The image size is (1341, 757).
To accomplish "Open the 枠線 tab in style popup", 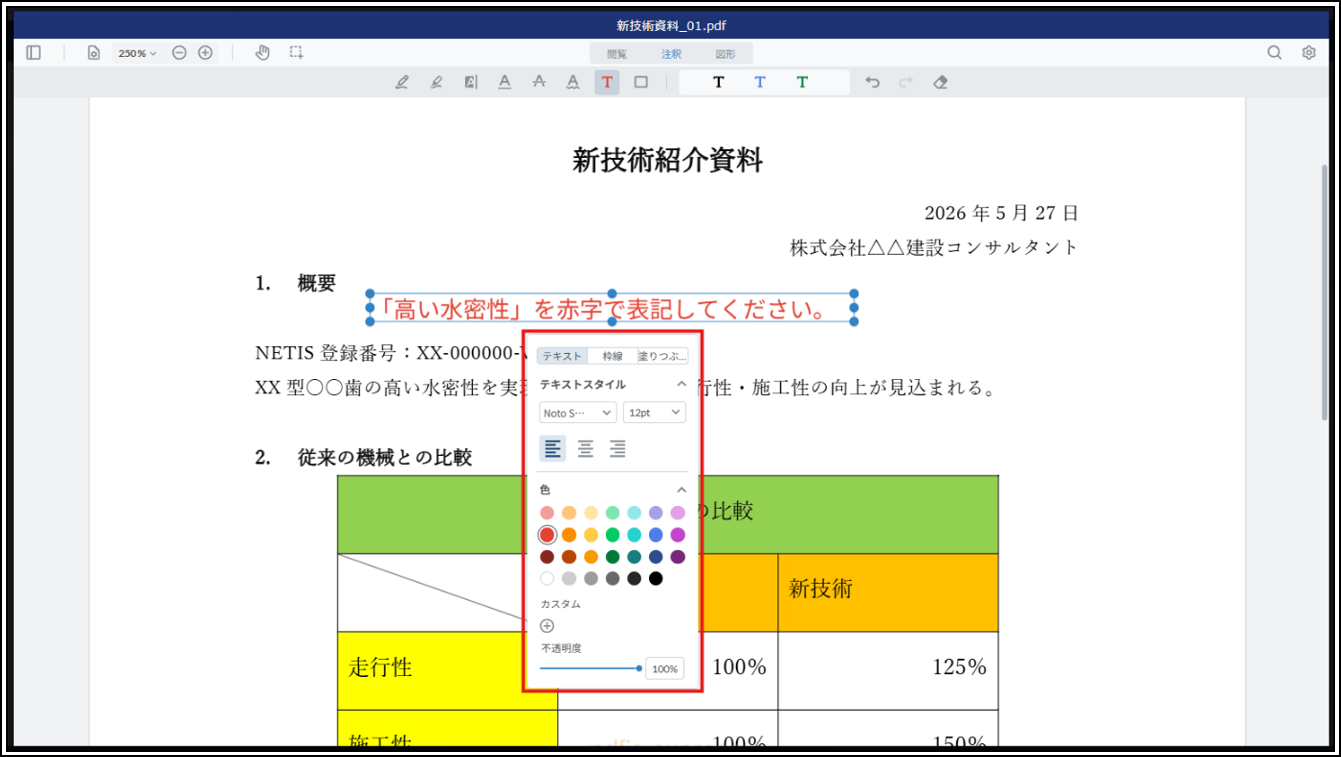I will (612, 356).
